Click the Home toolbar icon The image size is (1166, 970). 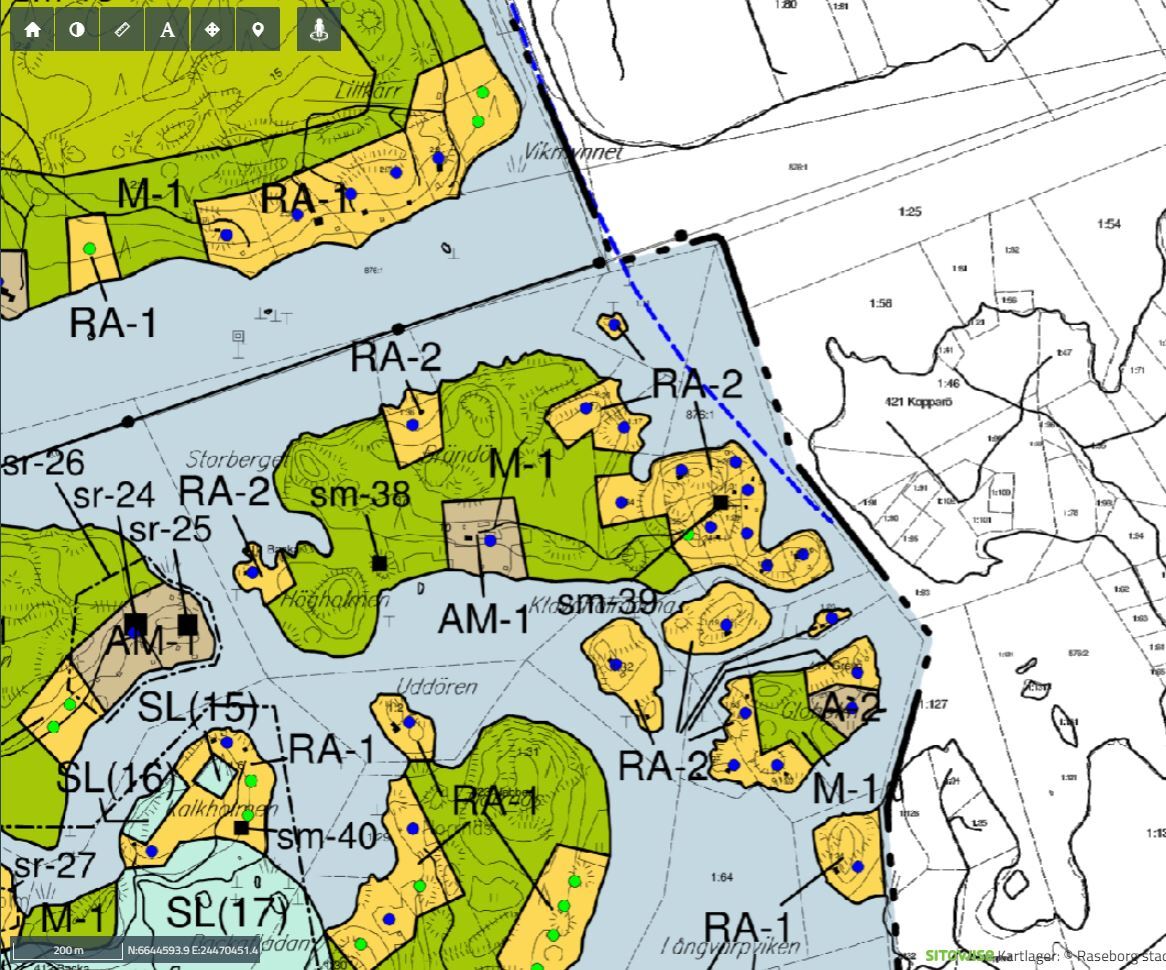coord(32,29)
